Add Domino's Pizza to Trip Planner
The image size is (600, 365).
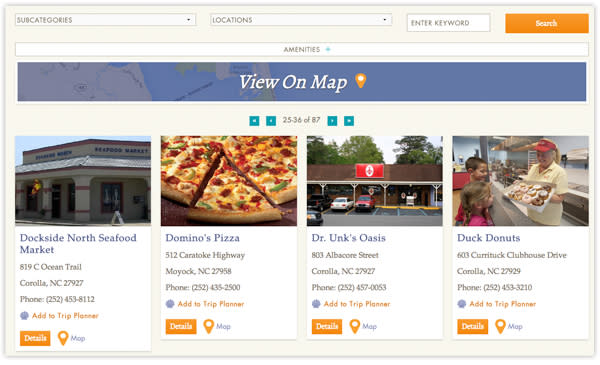pos(210,304)
